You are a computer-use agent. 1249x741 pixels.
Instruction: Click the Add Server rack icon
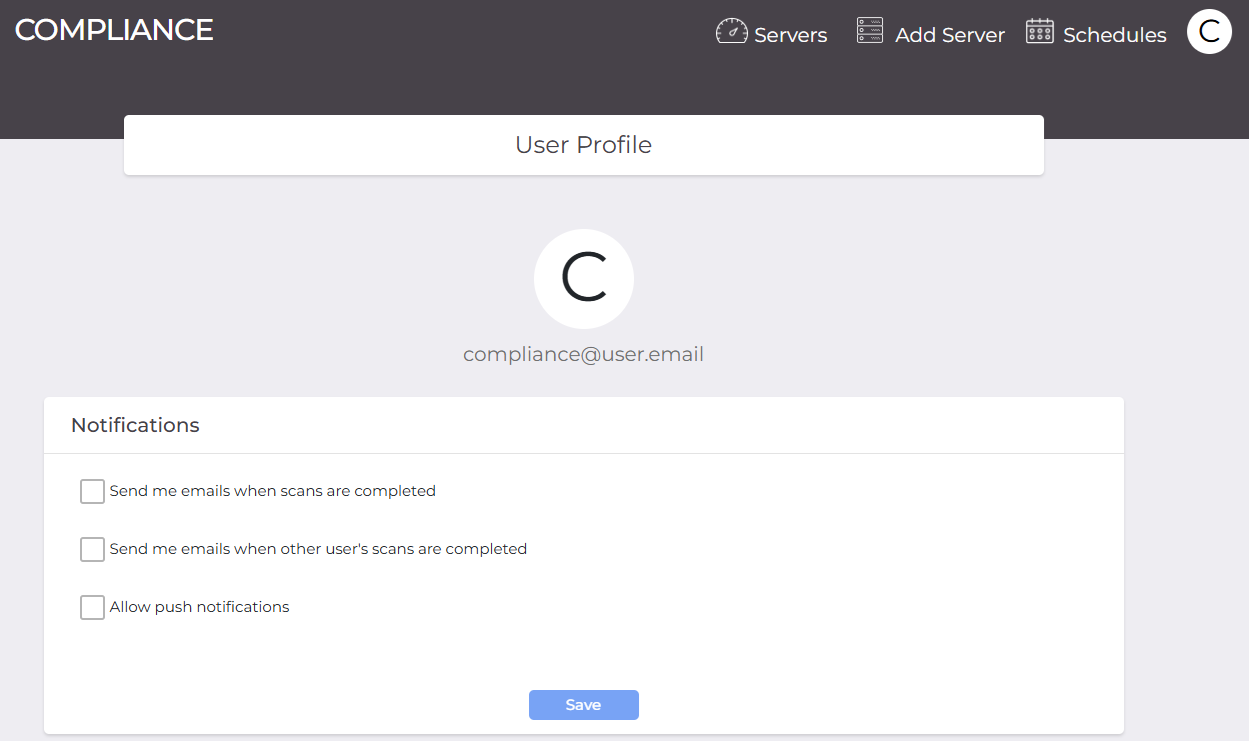point(870,31)
